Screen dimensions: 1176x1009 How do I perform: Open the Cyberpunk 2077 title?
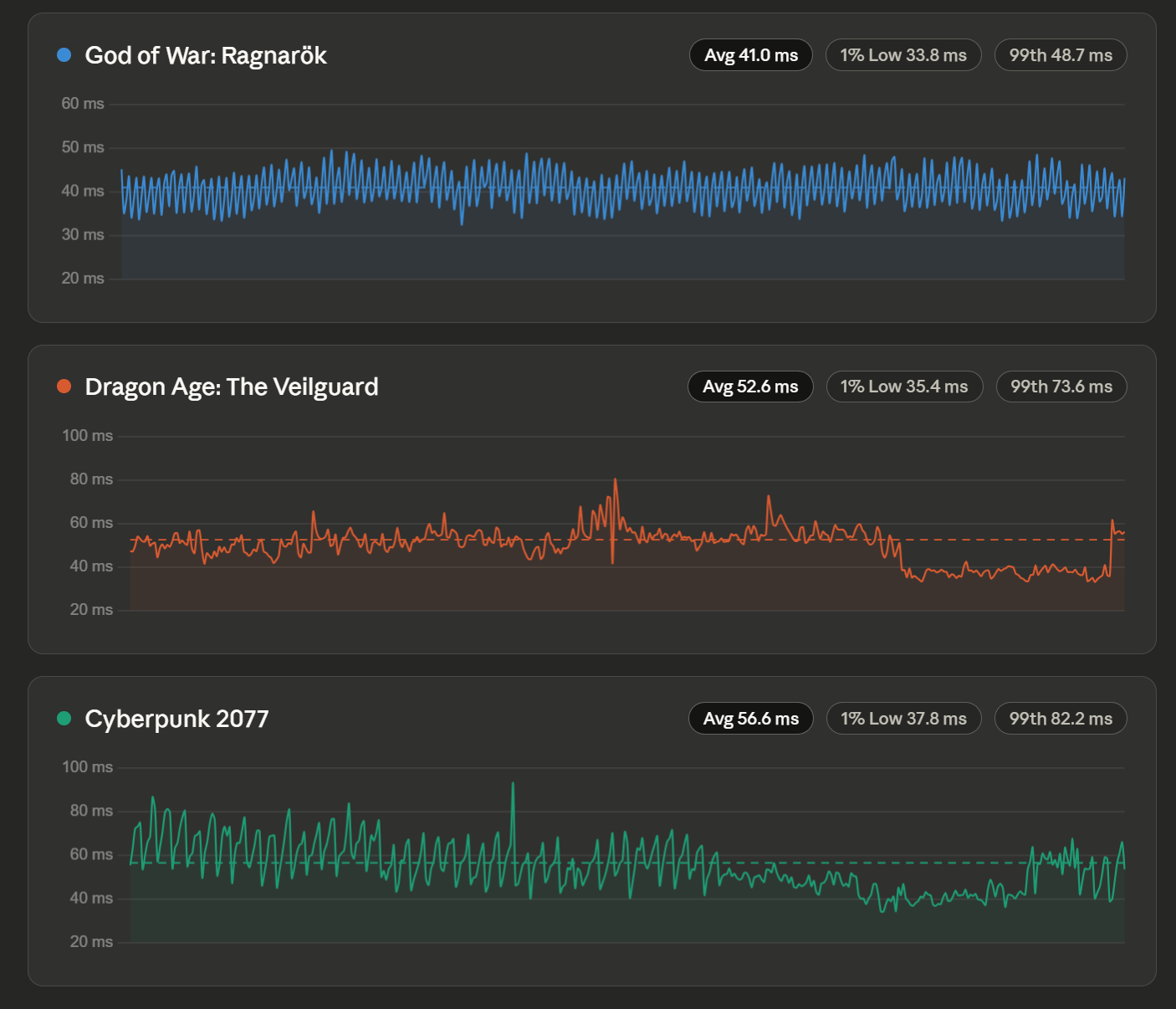click(x=176, y=719)
